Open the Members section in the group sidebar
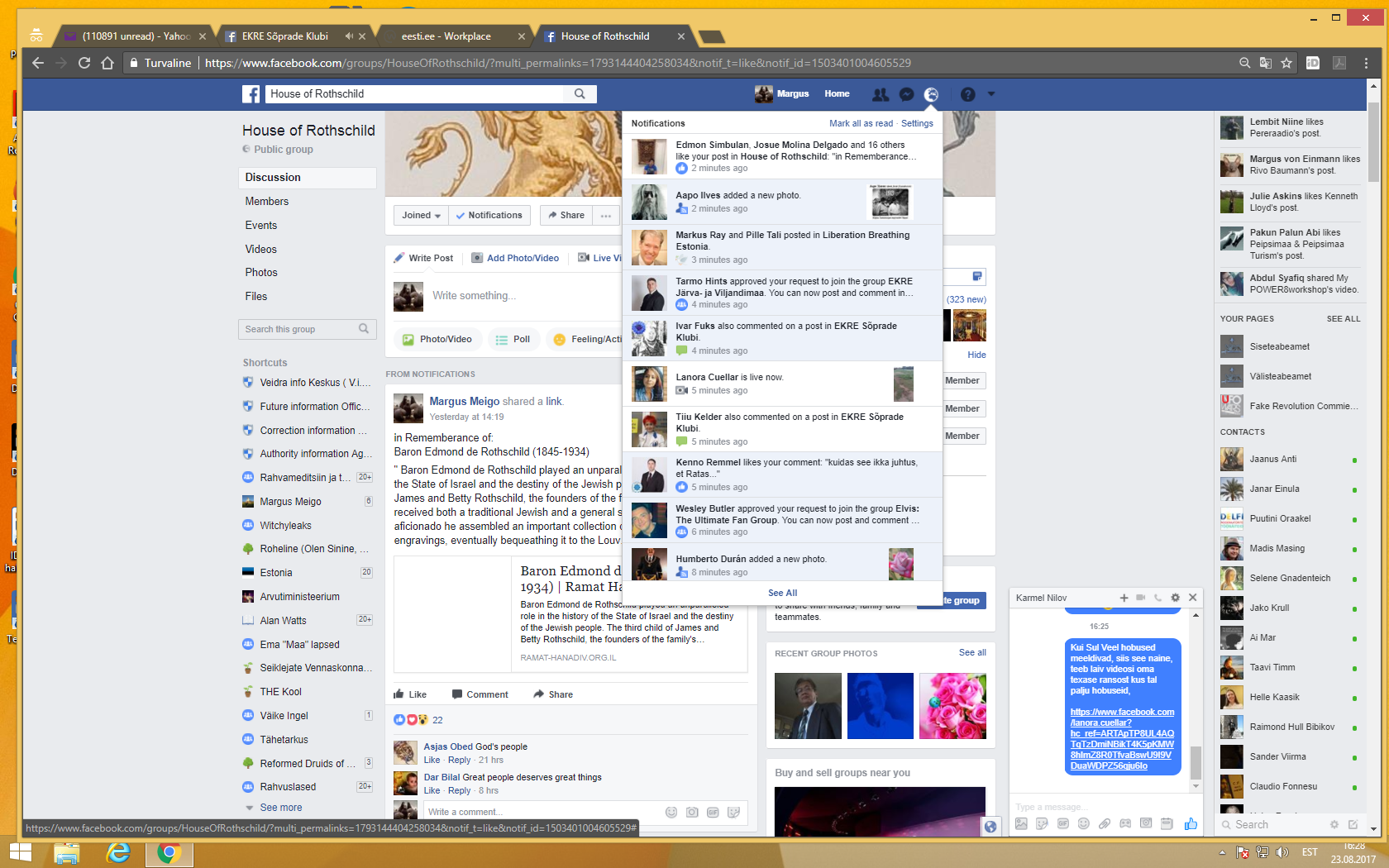1389x868 pixels. 267,202
